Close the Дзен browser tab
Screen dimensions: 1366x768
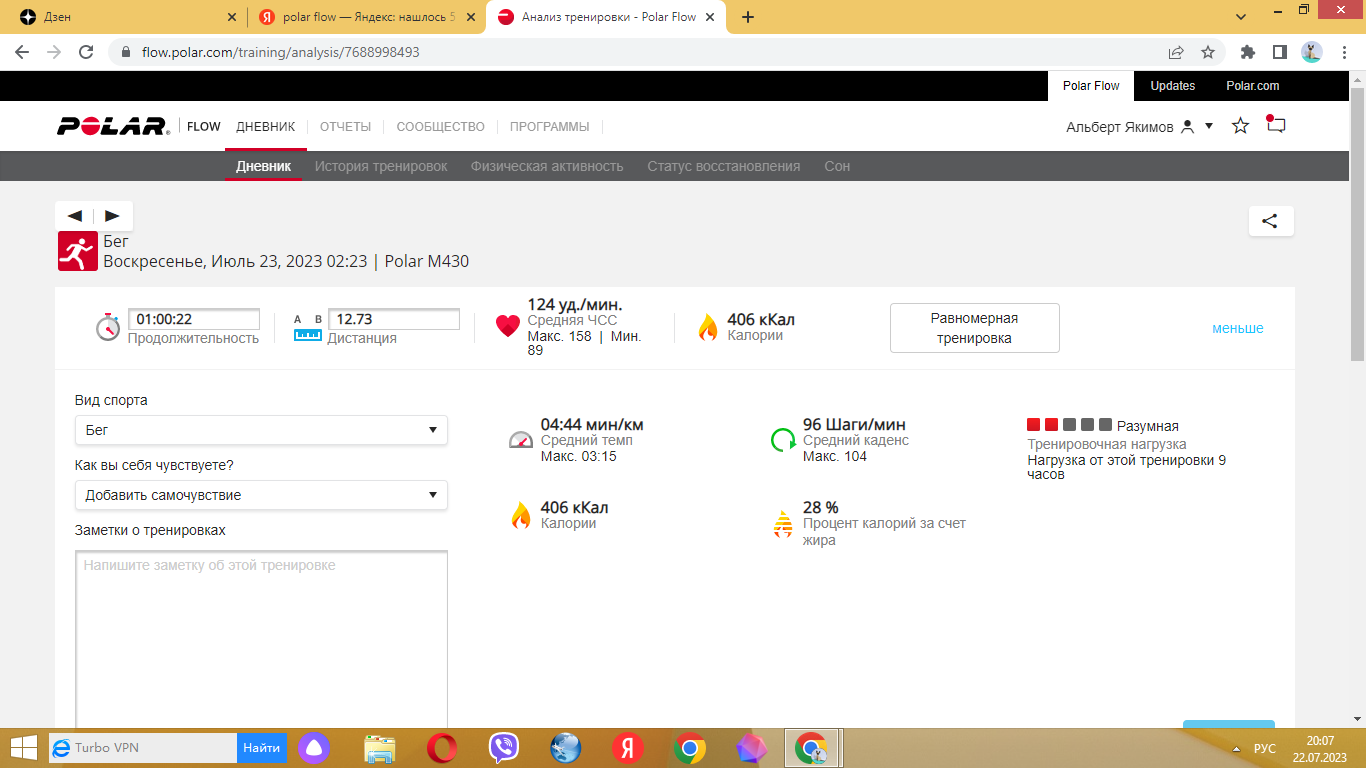click(232, 17)
